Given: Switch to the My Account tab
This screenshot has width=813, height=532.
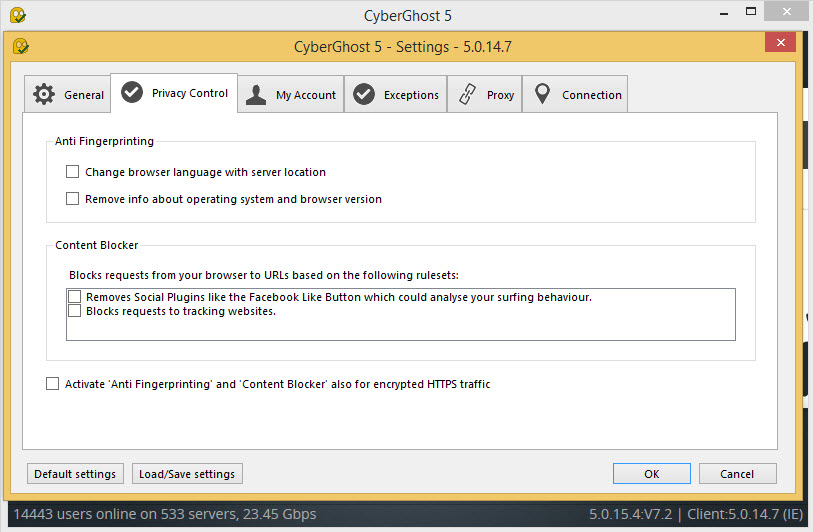Looking at the screenshot, I should point(291,95).
